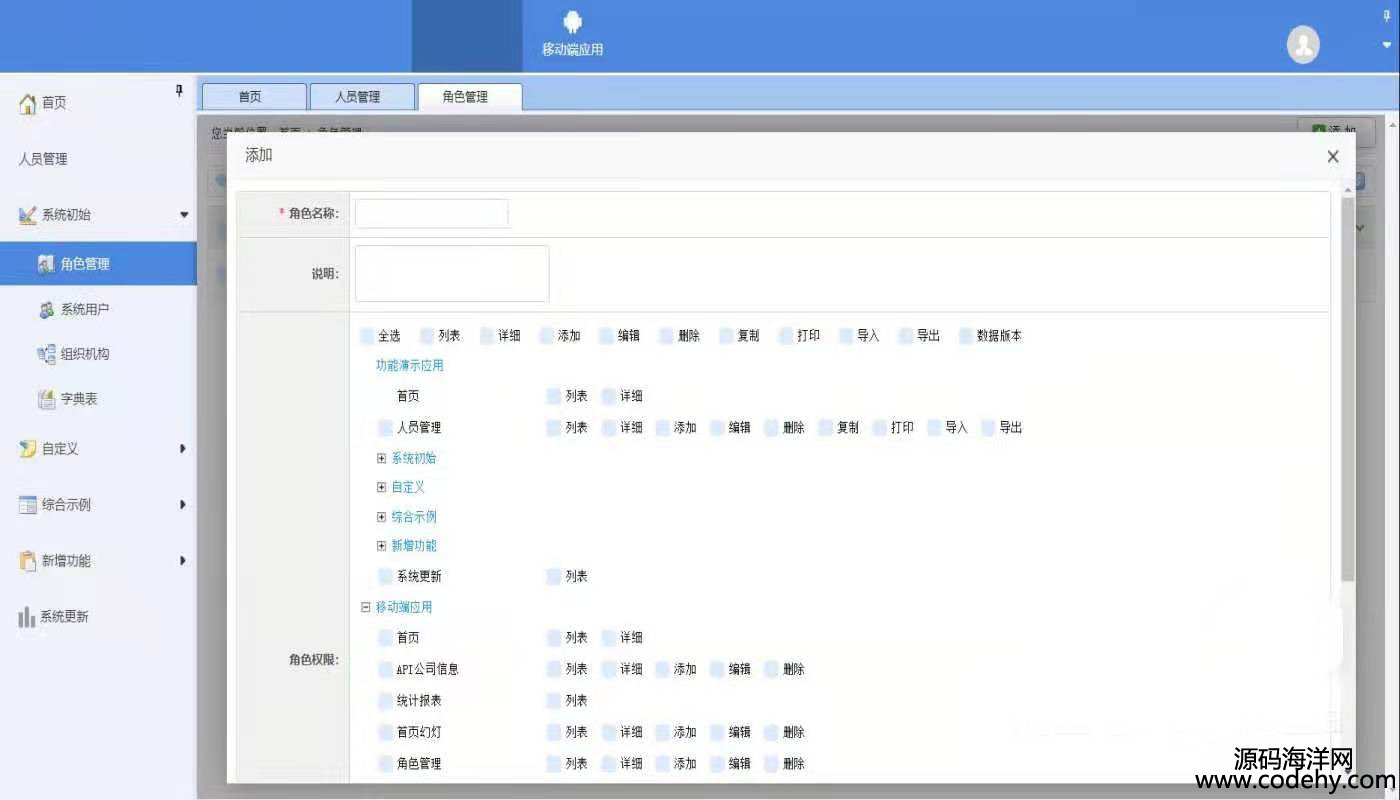Click the 说明 text area
Screen dimensions: 1400x800
point(452,273)
